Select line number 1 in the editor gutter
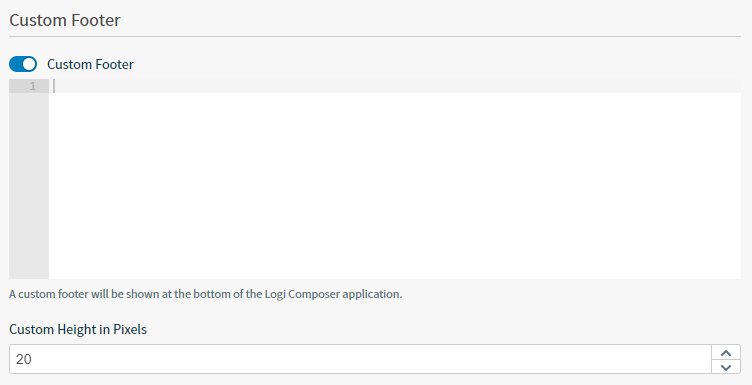 click(x=32, y=86)
